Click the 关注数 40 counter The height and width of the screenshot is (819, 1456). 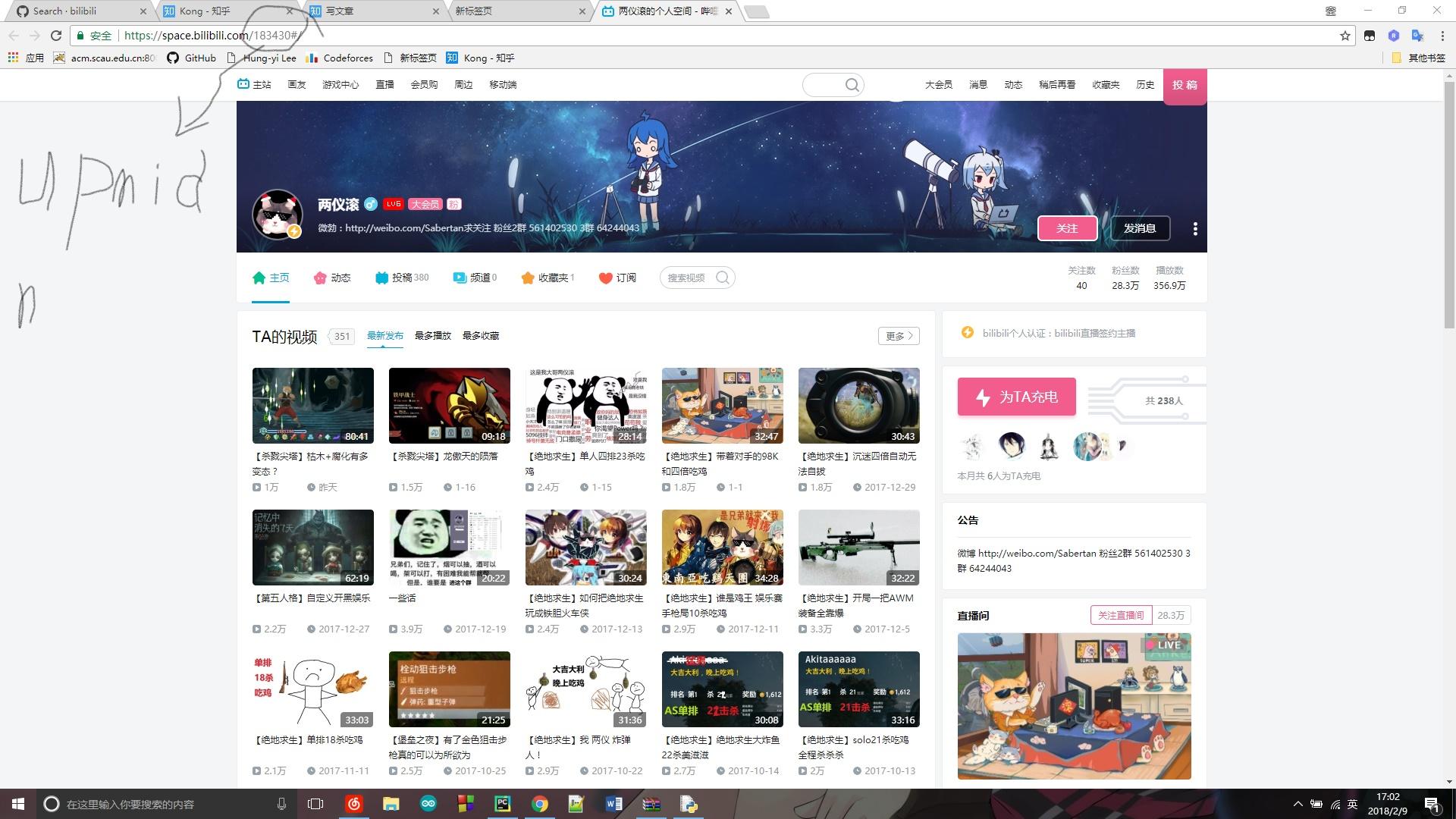[x=1081, y=278]
